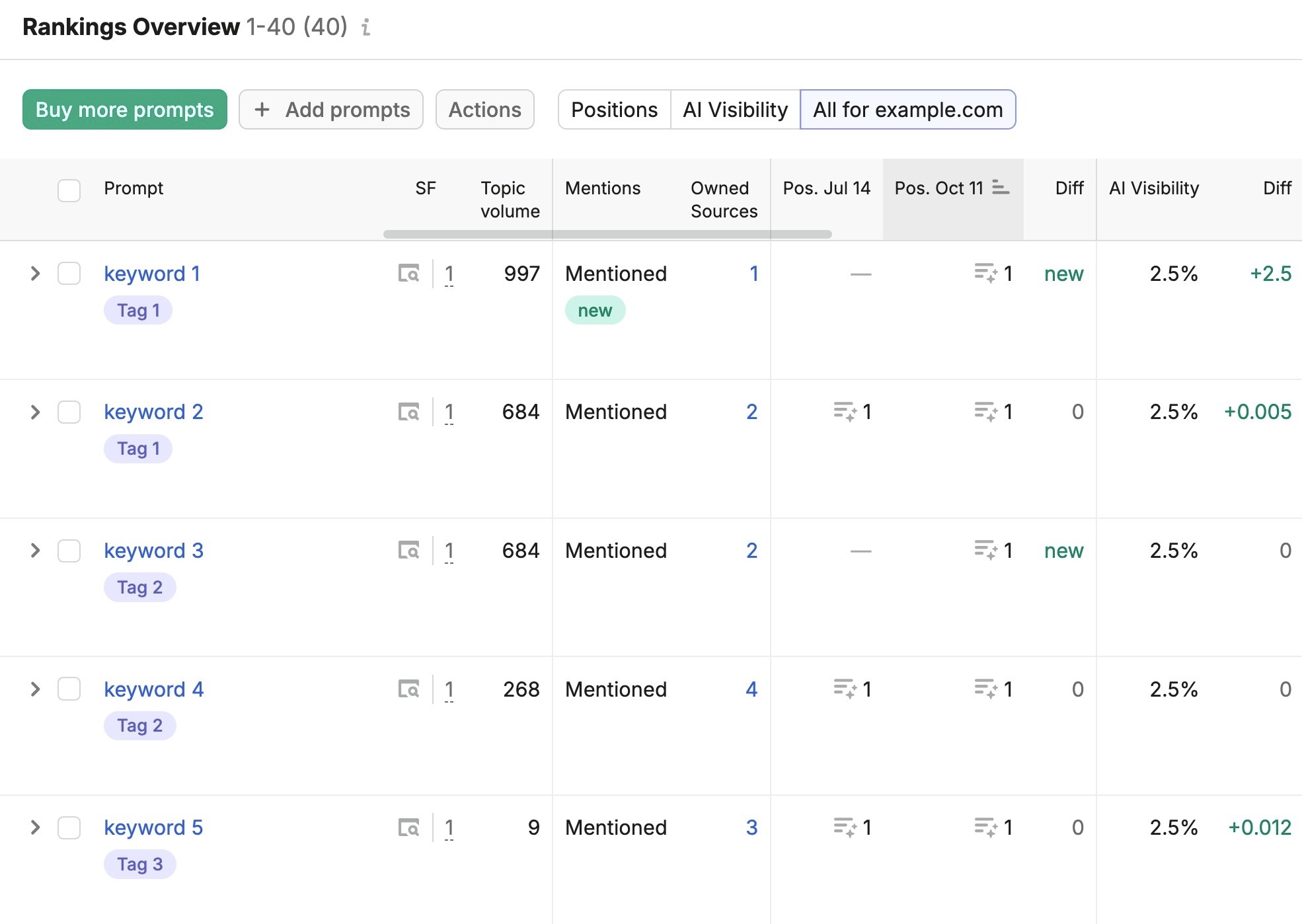Open the keyword 4 link

coord(153,689)
